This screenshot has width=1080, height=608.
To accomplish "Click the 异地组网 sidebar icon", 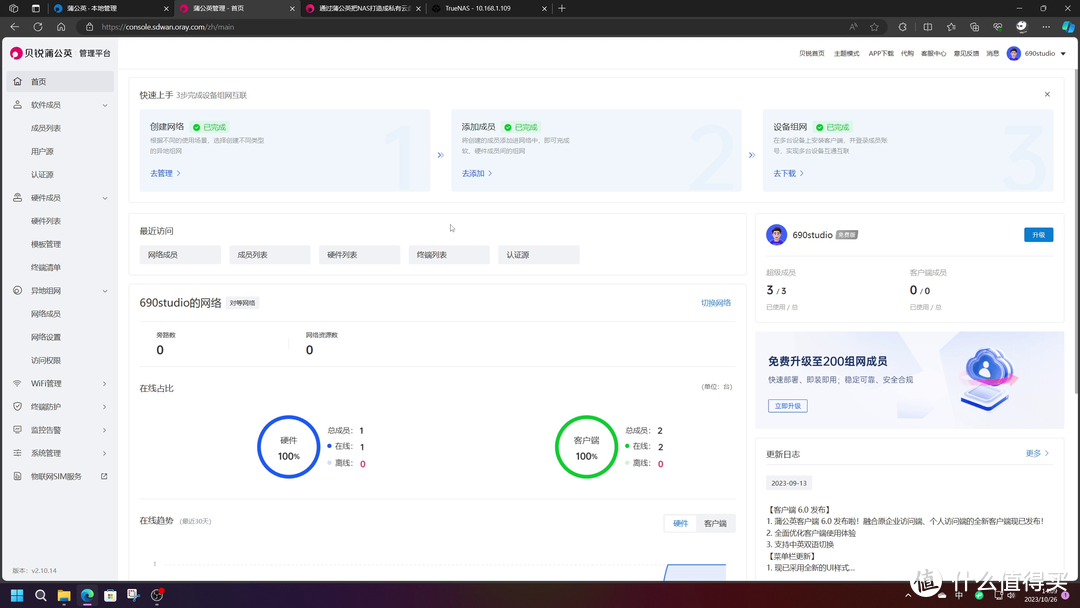I will click(17, 291).
